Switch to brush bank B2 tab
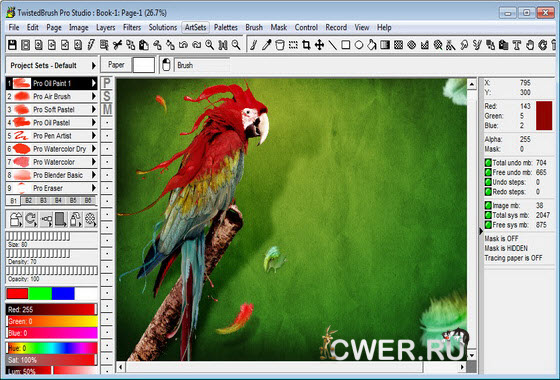The image size is (560, 380). (29, 200)
